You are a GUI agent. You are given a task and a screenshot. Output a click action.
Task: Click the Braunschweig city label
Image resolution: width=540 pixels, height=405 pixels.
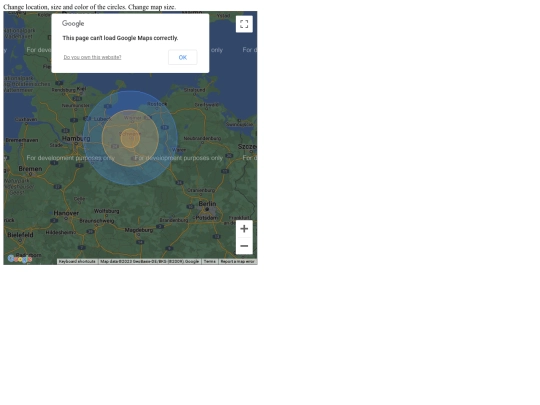(x=97, y=221)
